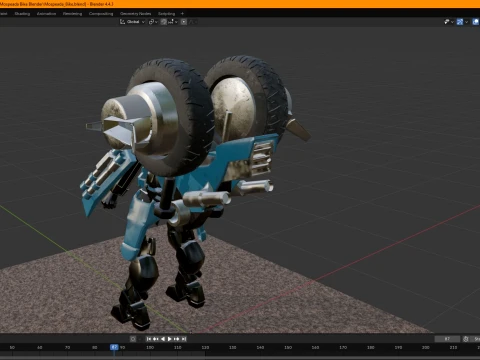Jump to the next keyframe
480x360 pixels.
(176, 339)
